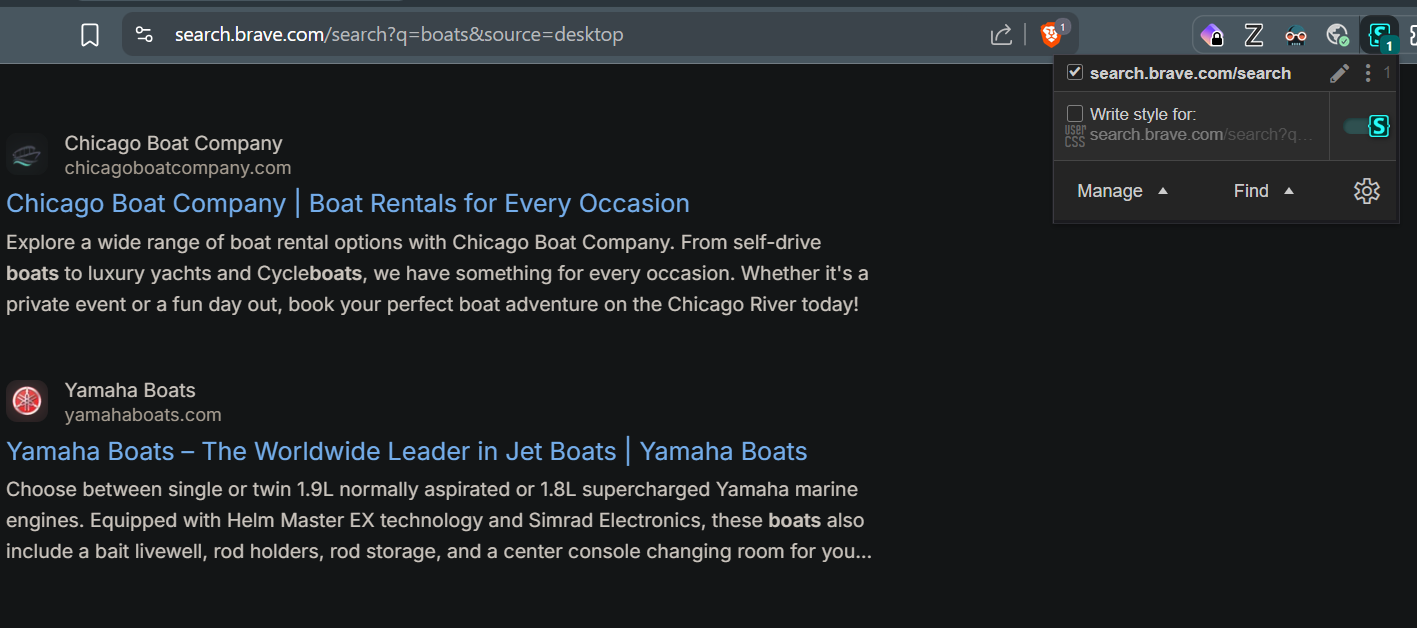Open Brave Shields lion icon

click(x=1051, y=35)
